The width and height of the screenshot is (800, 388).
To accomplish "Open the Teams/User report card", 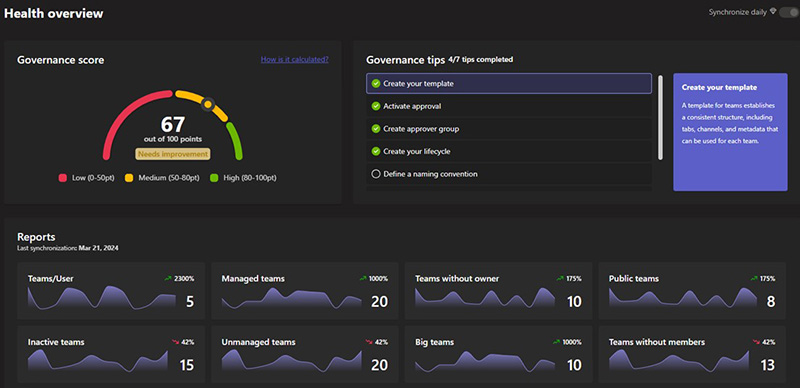I will click(x=111, y=291).
